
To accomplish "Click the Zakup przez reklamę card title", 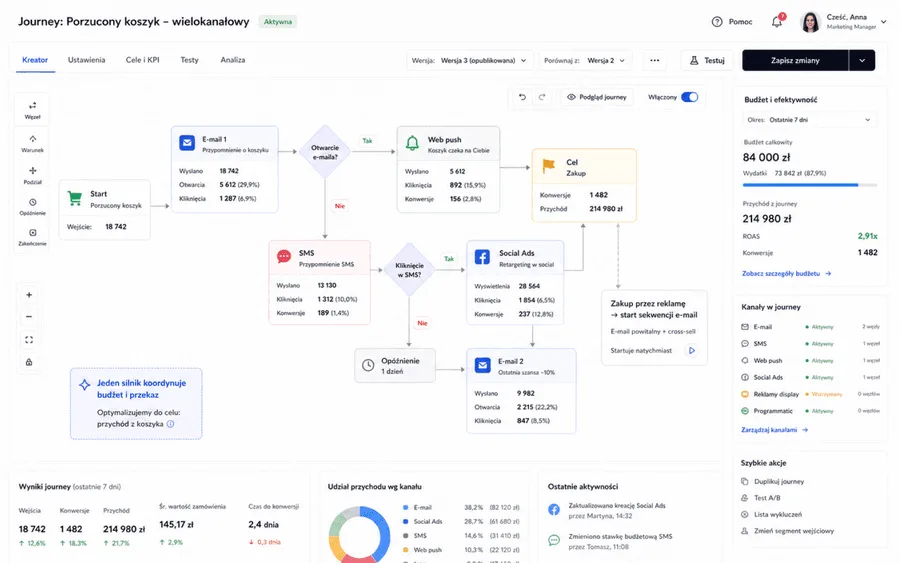I will click(654, 309).
